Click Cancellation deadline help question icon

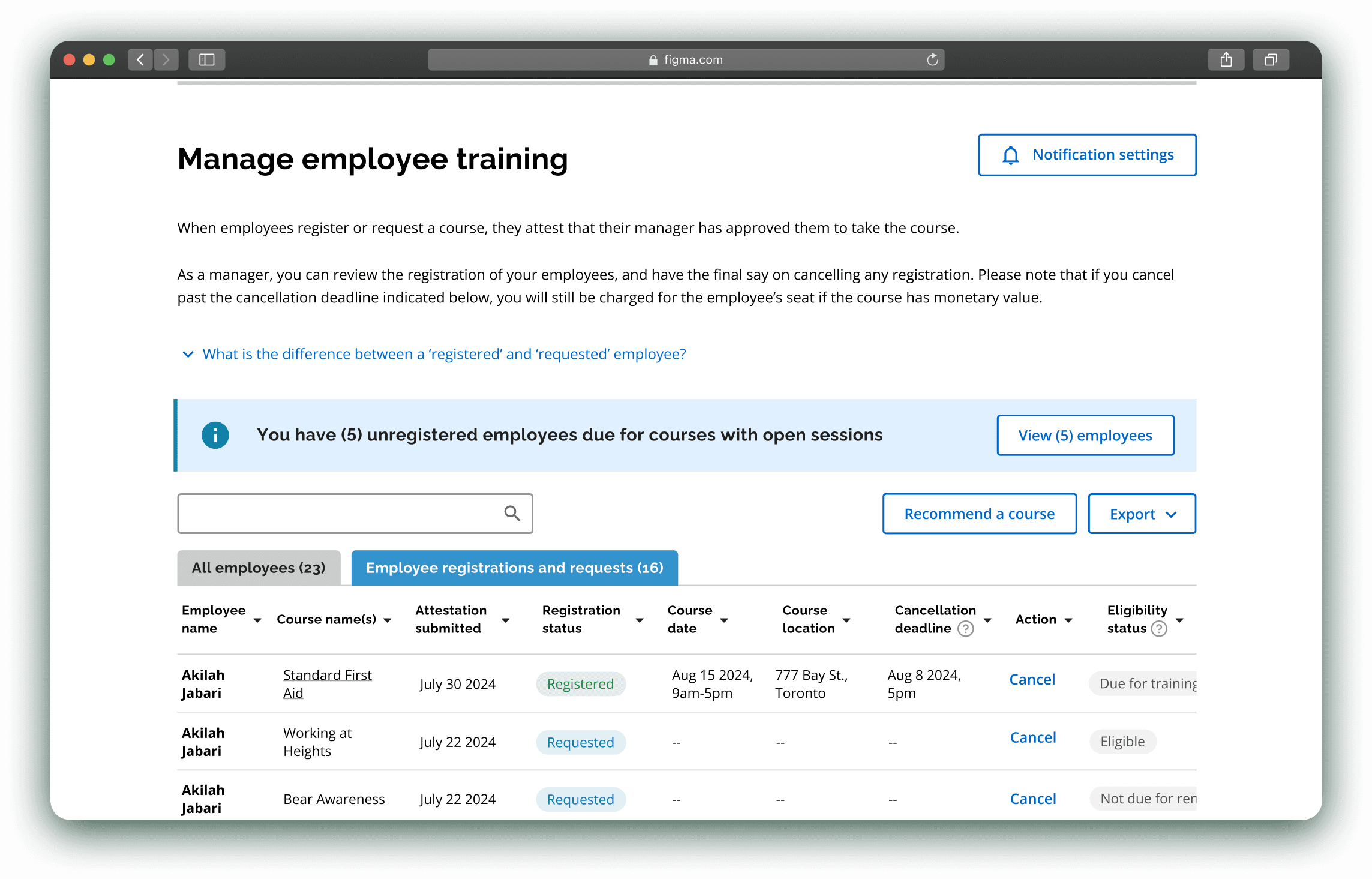coord(965,628)
